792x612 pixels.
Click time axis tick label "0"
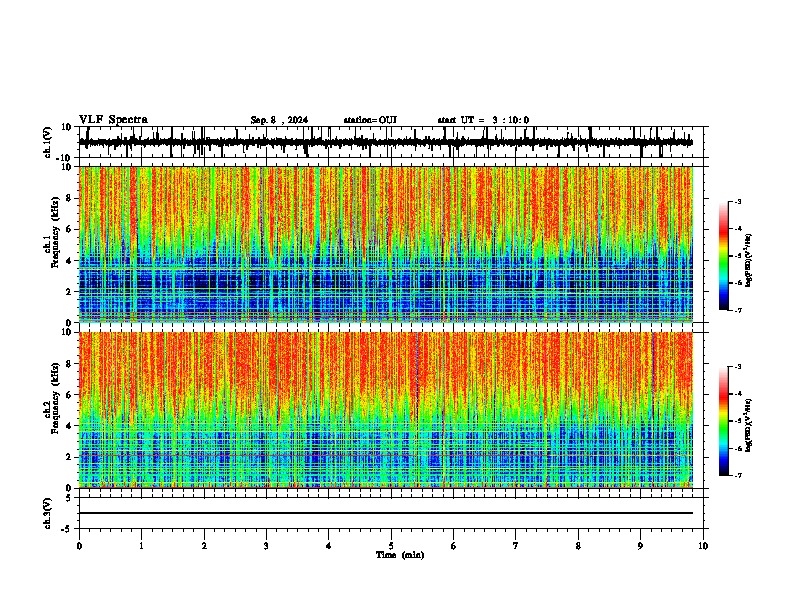[79, 546]
